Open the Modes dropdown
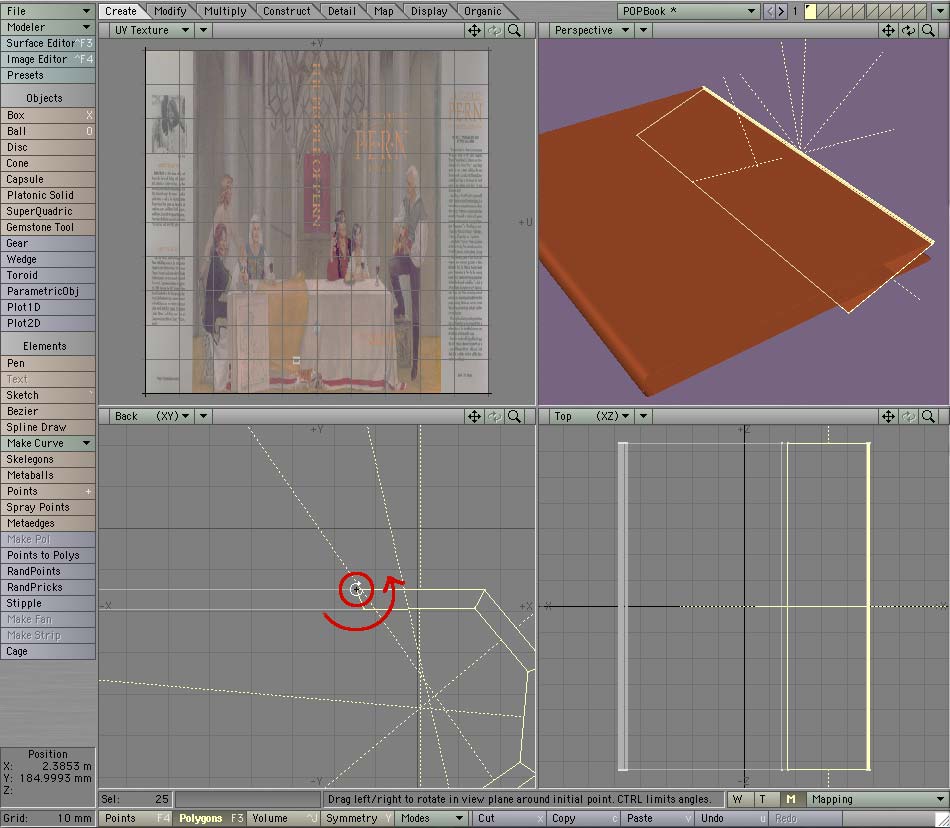Screen dimensions: 950x828 point(432,818)
